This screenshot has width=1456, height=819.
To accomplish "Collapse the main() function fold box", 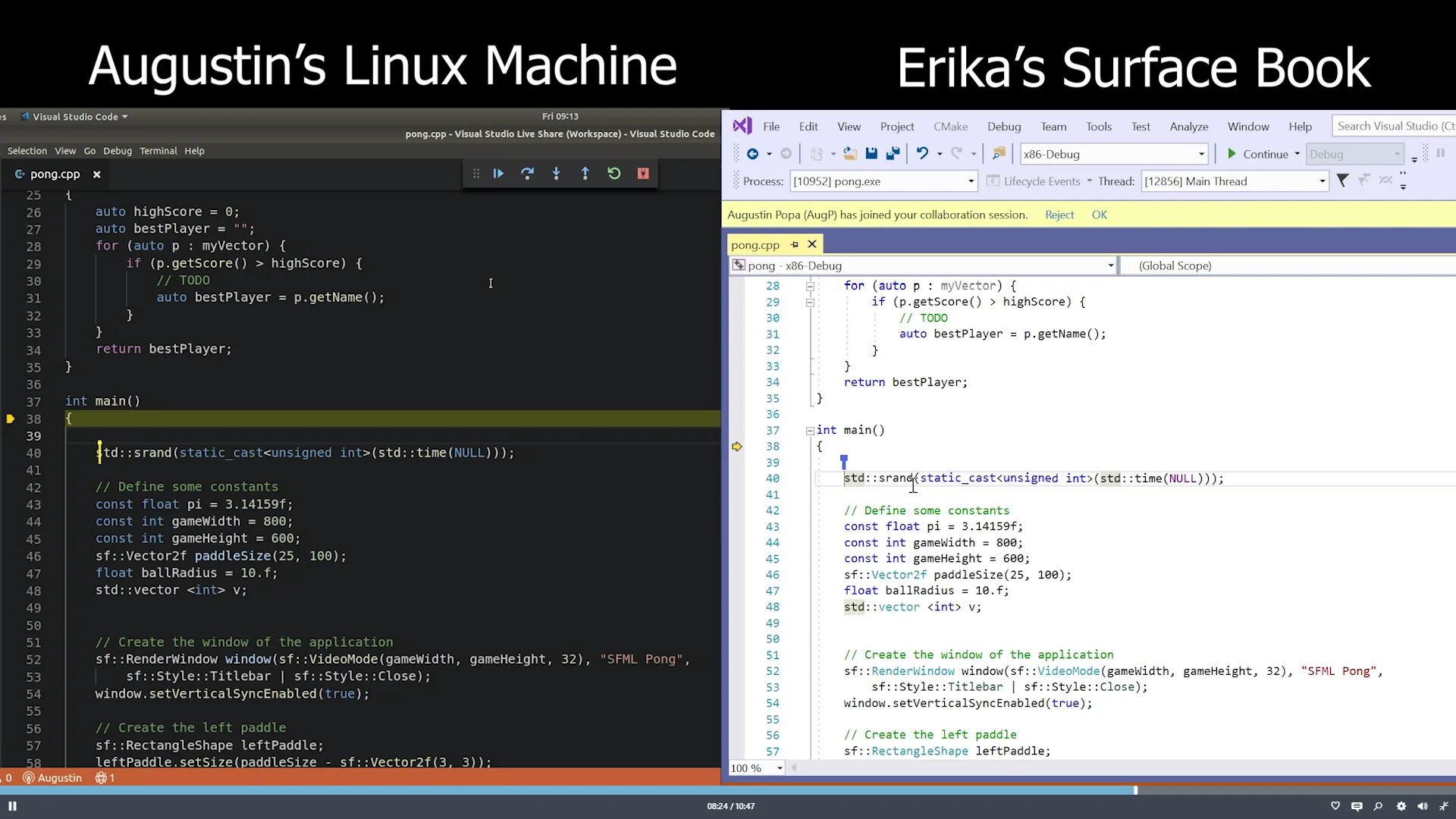I will tap(809, 431).
